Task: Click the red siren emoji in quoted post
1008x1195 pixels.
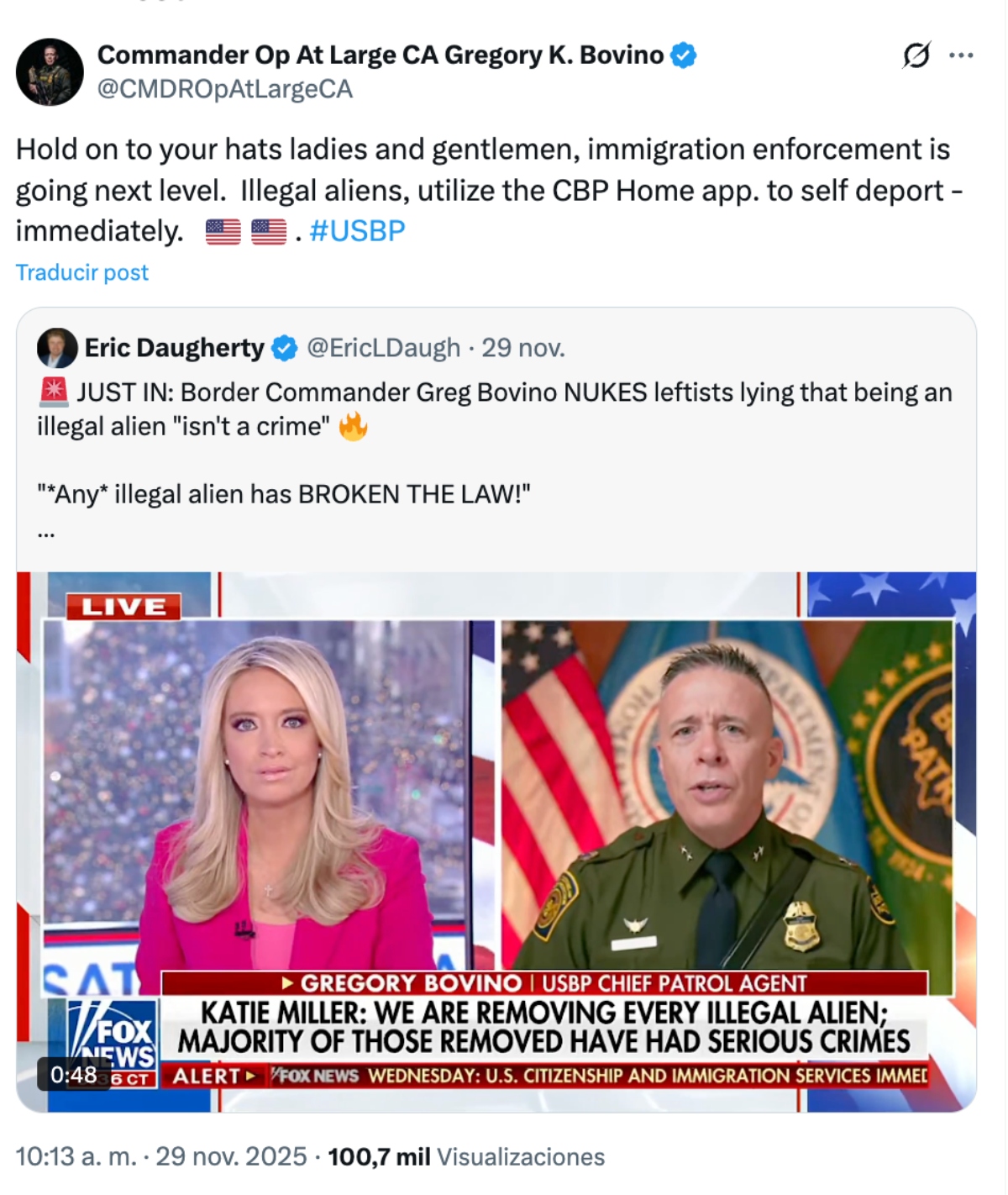Action: tap(54, 392)
